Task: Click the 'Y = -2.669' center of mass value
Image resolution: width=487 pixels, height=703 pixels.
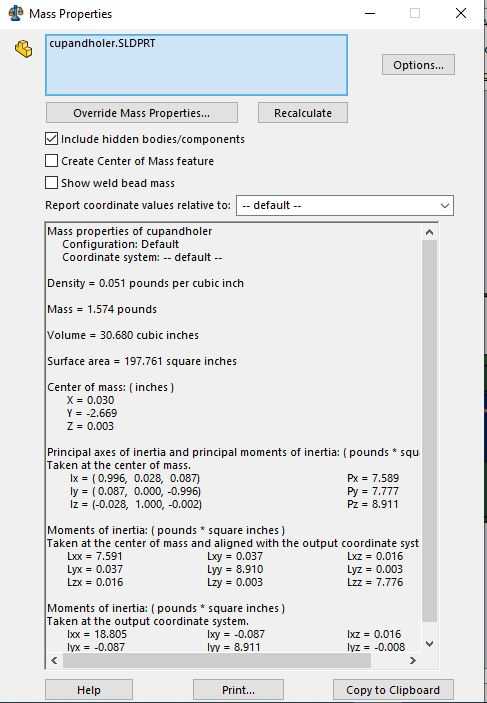Action: tap(92, 413)
